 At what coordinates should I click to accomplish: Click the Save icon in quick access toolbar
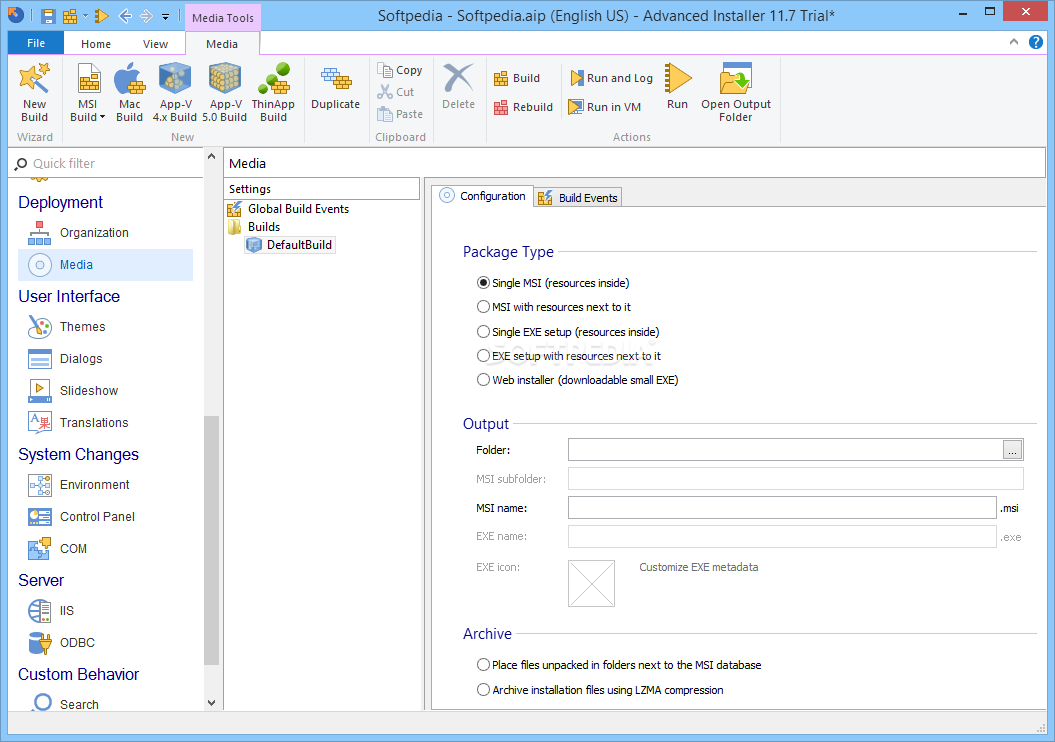[x=48, y=16]
